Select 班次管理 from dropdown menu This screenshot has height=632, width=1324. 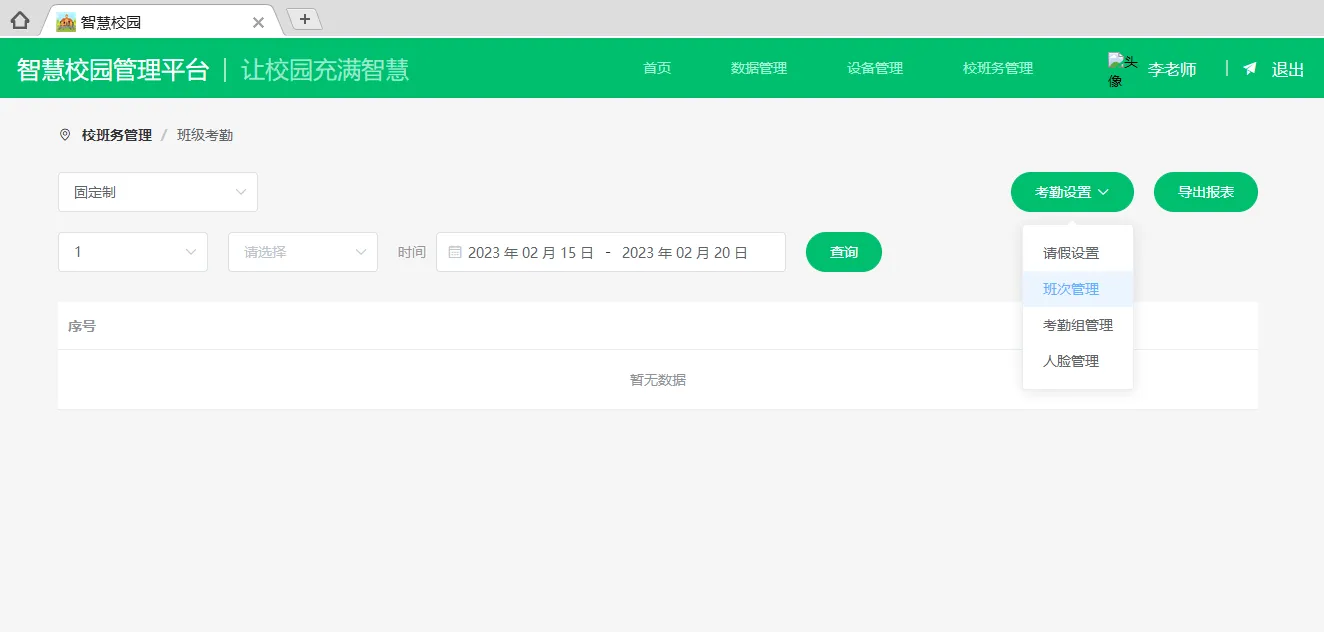[1078, 289]
